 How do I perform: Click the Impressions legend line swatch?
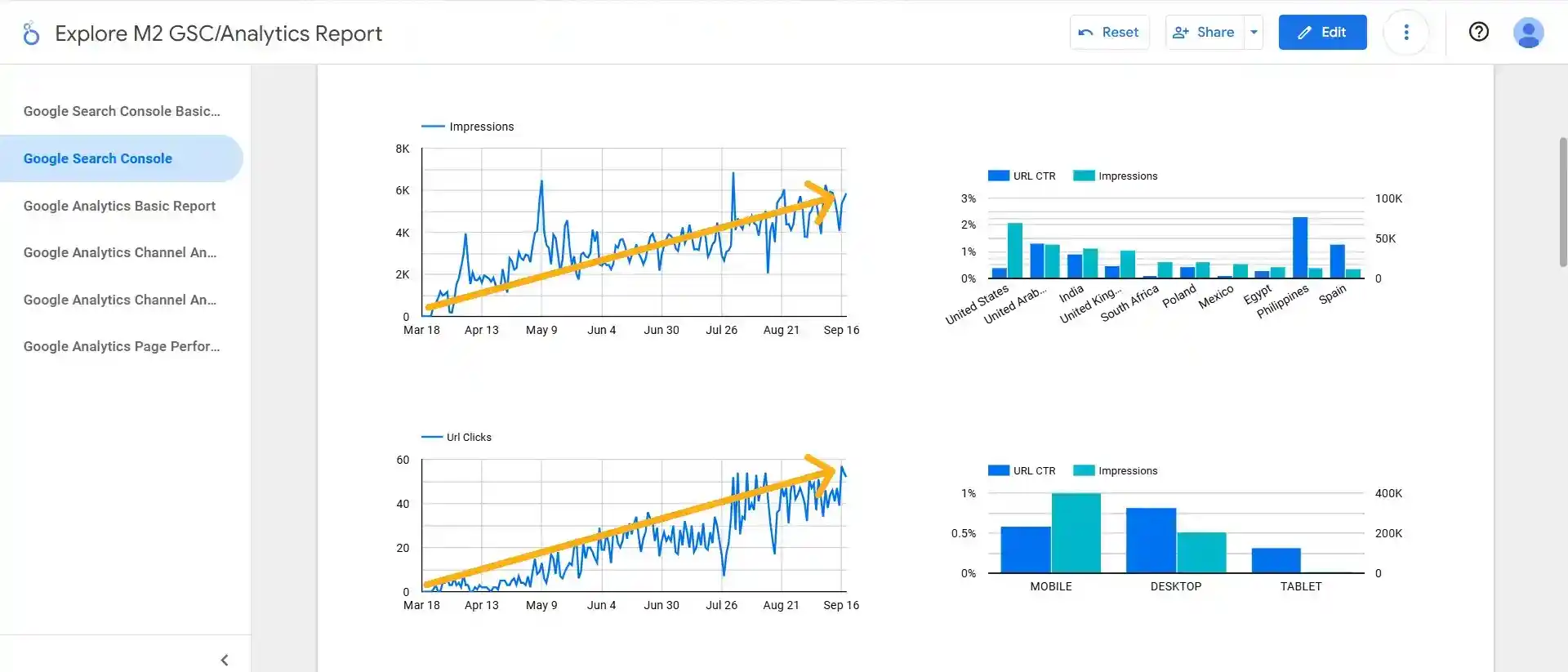(433, 127)
